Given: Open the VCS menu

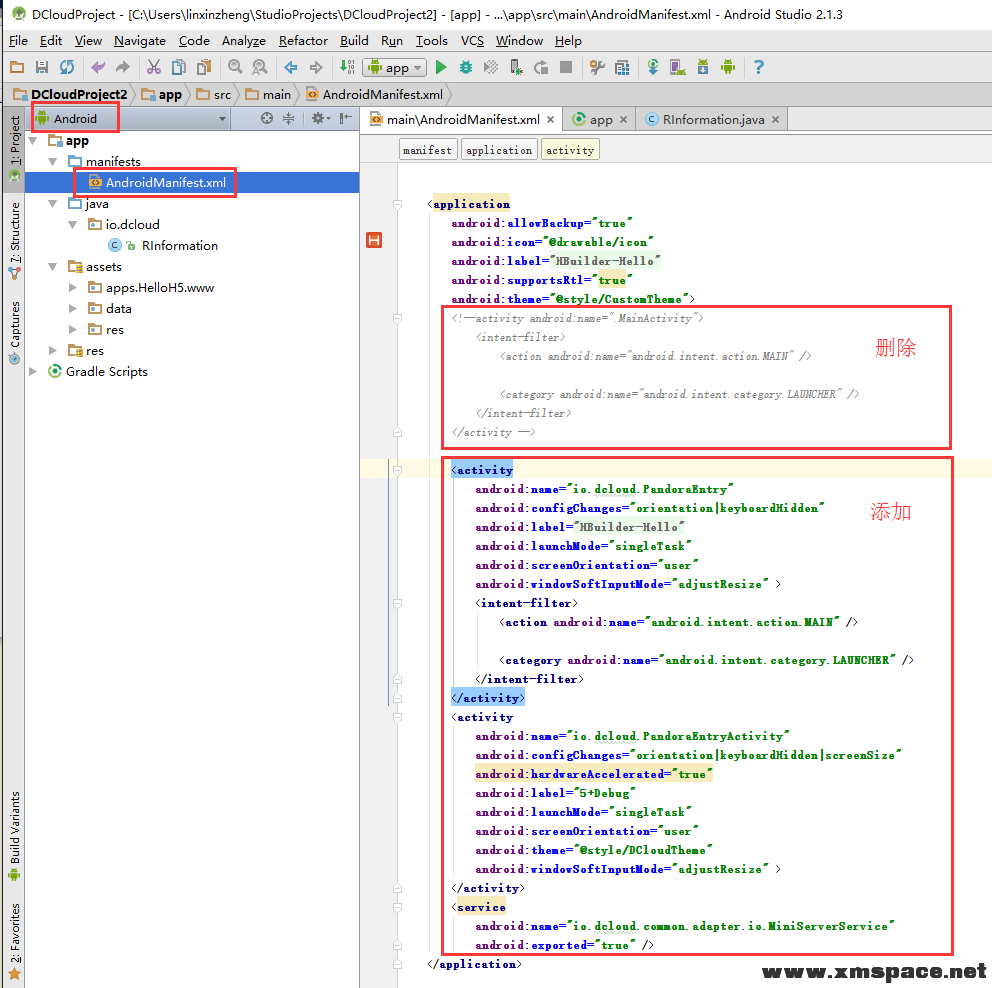Looking at the screenshot, I should coord(472,40).
